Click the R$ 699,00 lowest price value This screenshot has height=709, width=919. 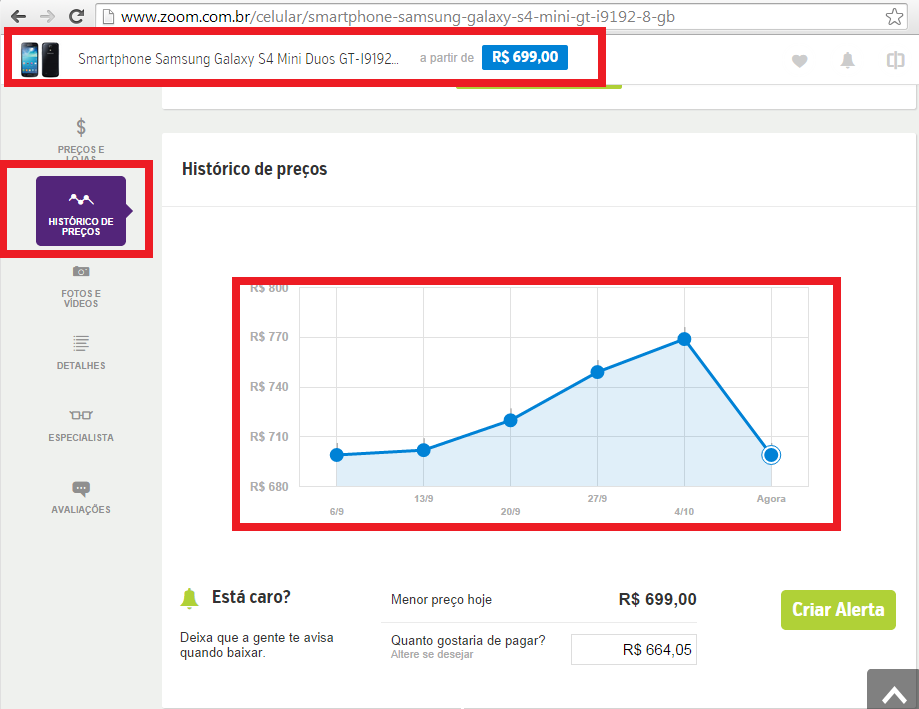click(658, 599)
